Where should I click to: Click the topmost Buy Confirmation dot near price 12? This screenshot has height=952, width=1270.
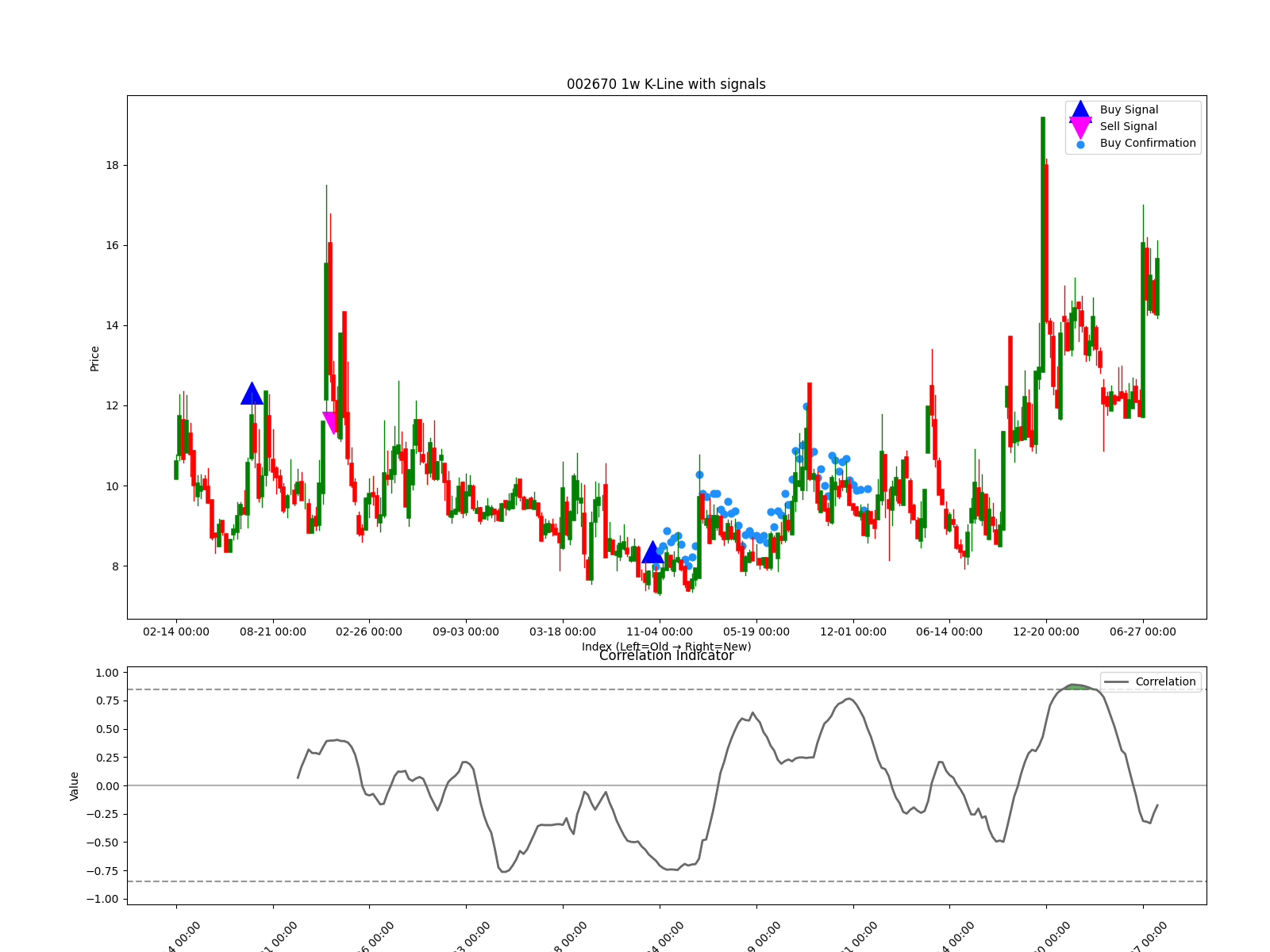(806, 406)
